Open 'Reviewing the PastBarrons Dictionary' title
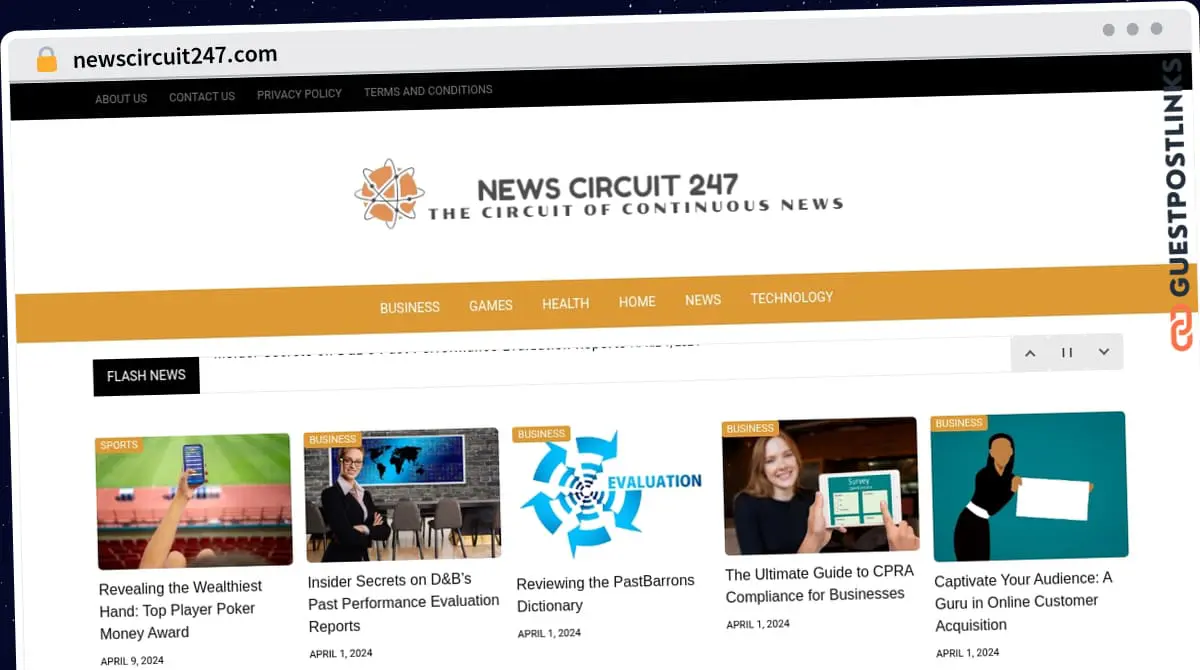 tap(605, 594)
